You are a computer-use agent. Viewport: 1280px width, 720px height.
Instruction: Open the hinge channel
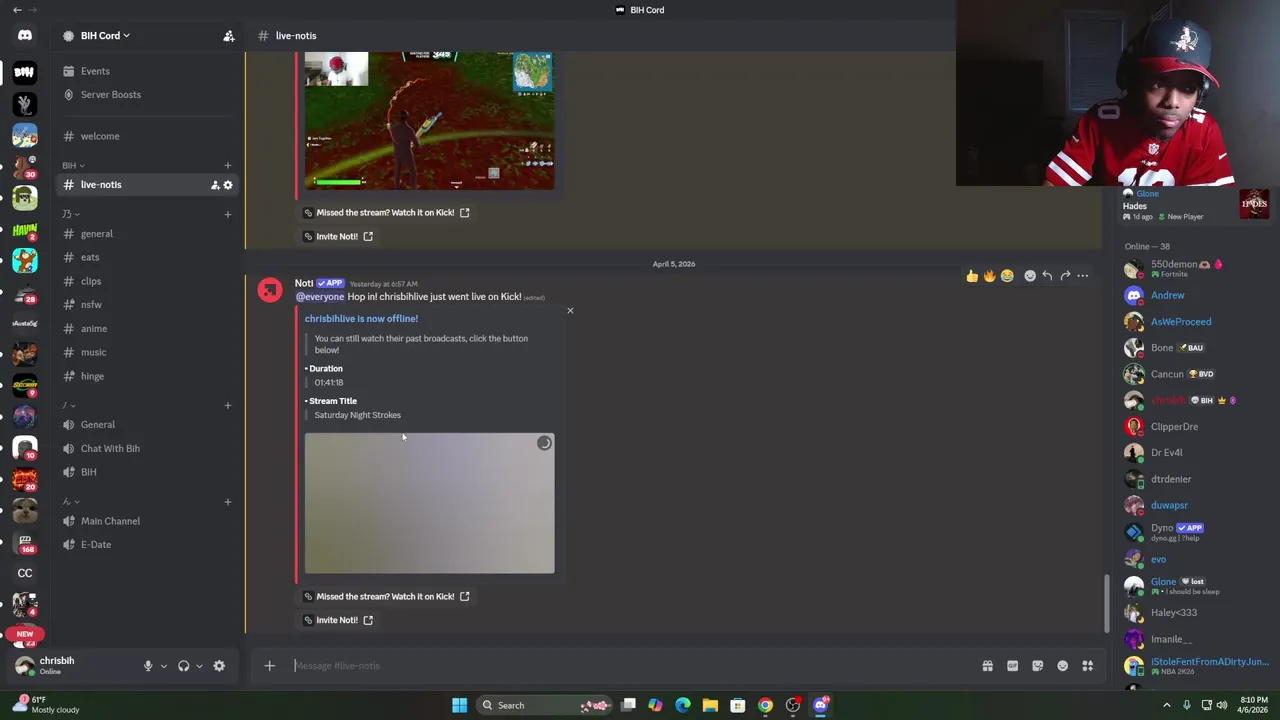coord(148,376)
